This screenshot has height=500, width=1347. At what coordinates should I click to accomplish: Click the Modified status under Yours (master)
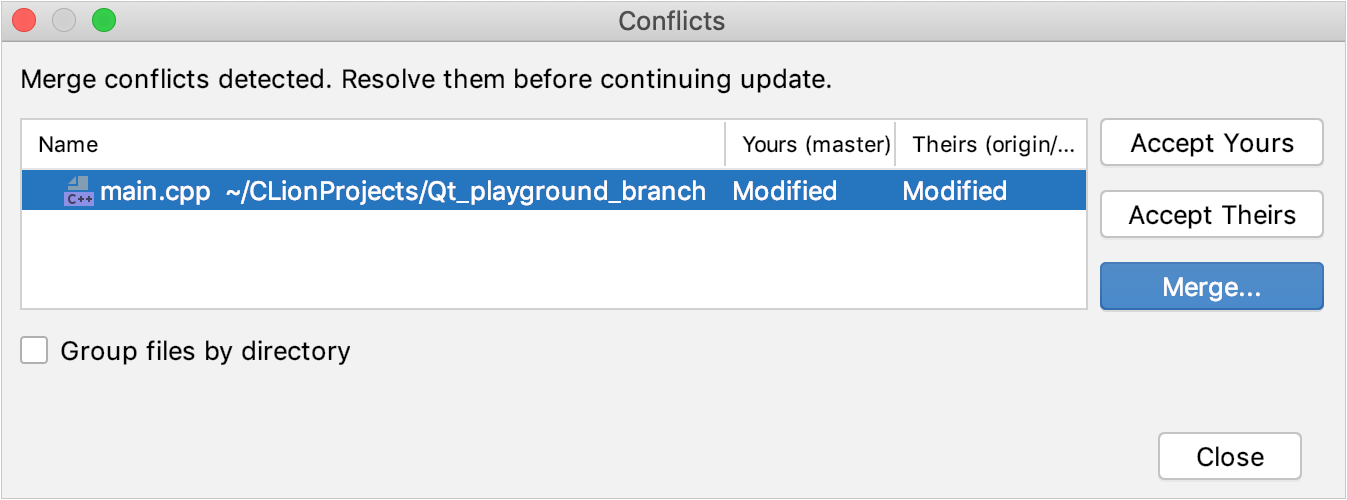pyautogui.click(x=784, y=191)
